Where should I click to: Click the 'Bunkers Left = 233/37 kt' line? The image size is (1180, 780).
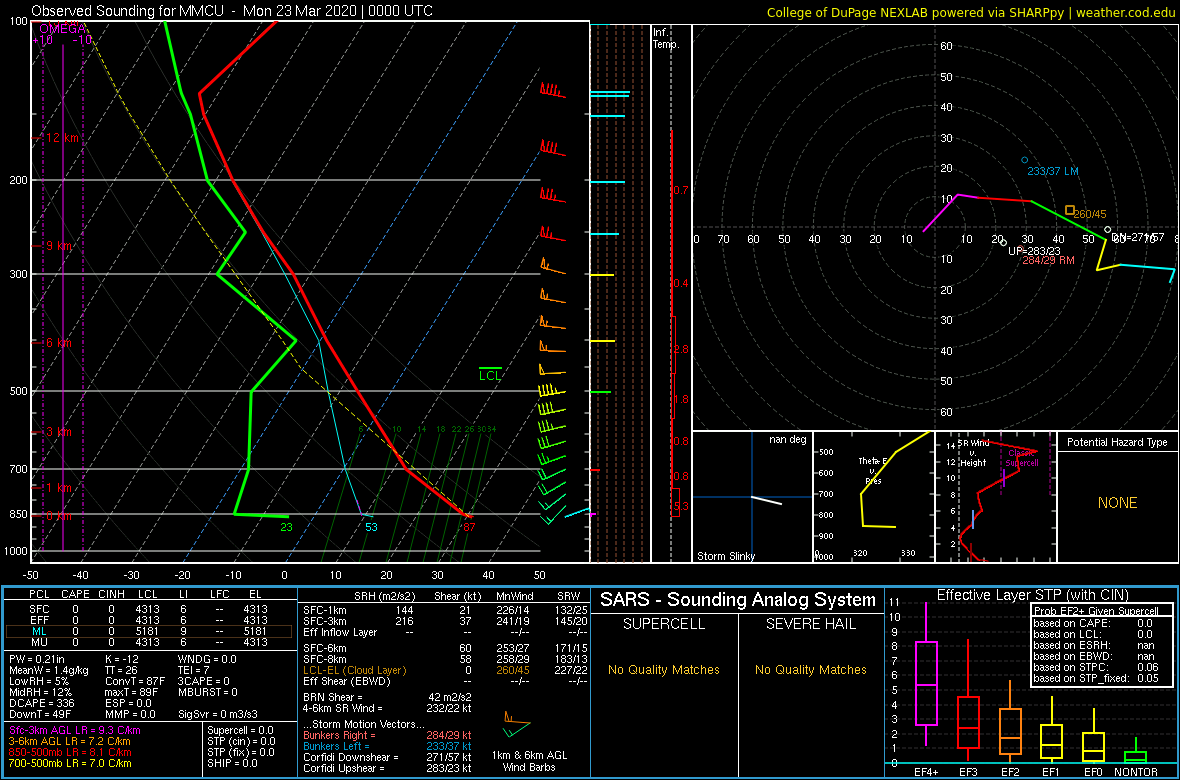tap(387, 746)
